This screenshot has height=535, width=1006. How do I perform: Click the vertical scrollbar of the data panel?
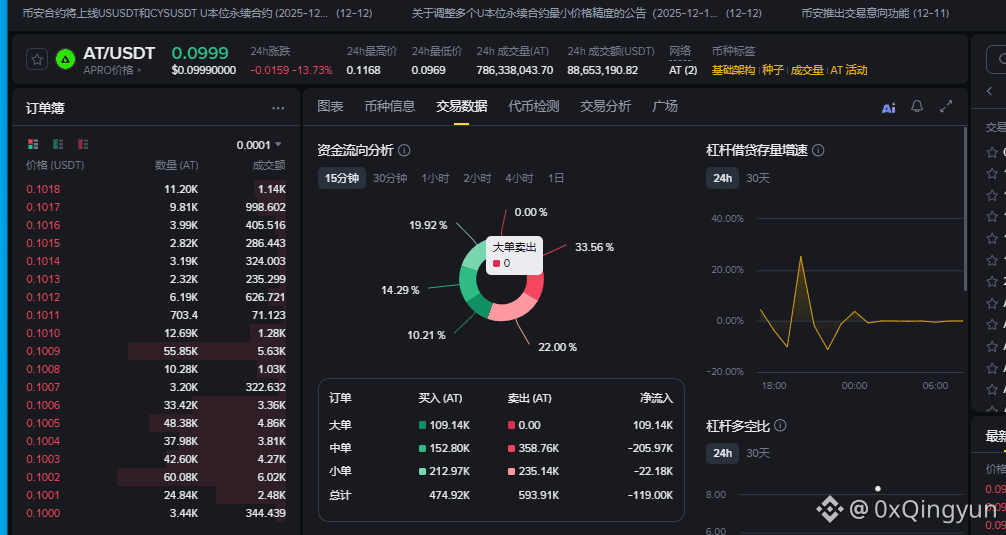click(965, 208)
